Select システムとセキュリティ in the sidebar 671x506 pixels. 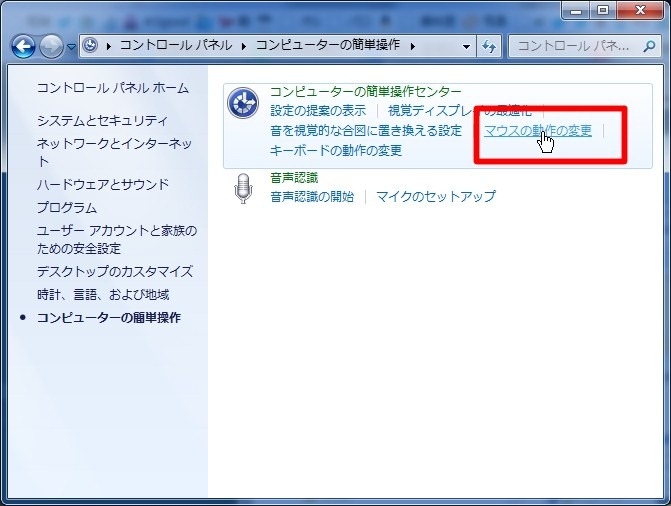point(102,120)
